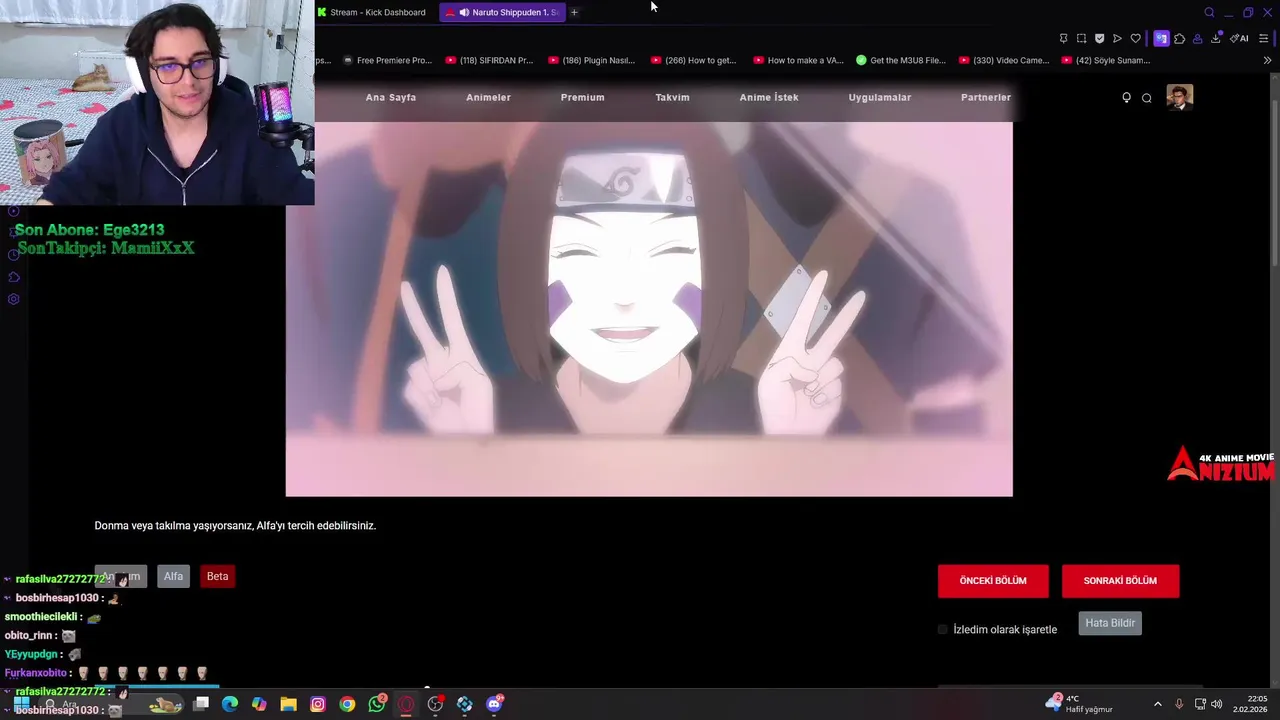Open the site search magnifier icon

1147,98
